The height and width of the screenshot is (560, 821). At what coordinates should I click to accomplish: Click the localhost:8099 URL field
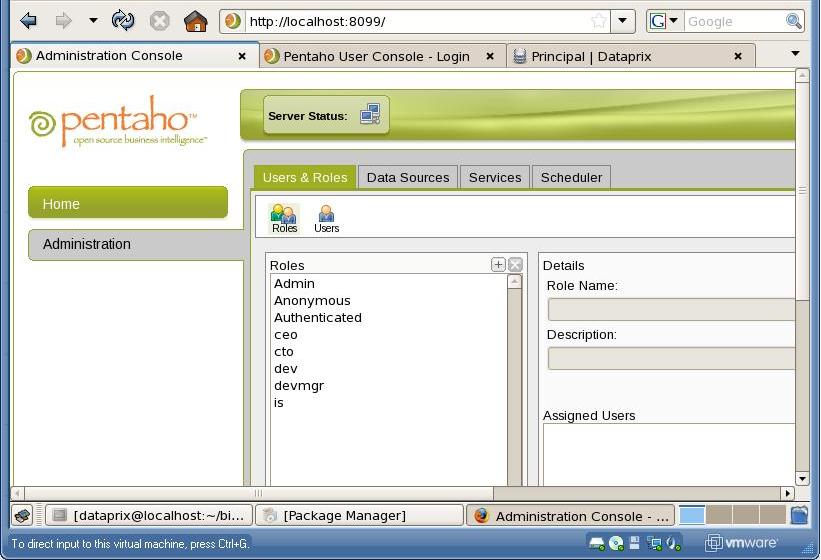[x=416, y=21]
